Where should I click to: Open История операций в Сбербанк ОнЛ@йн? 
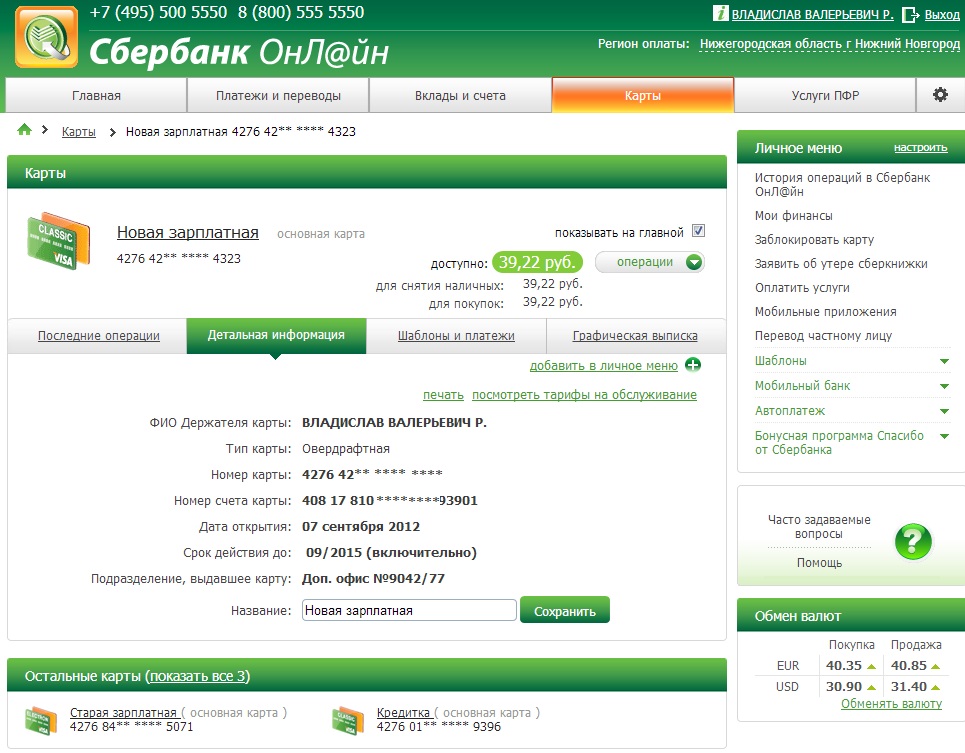842,185
